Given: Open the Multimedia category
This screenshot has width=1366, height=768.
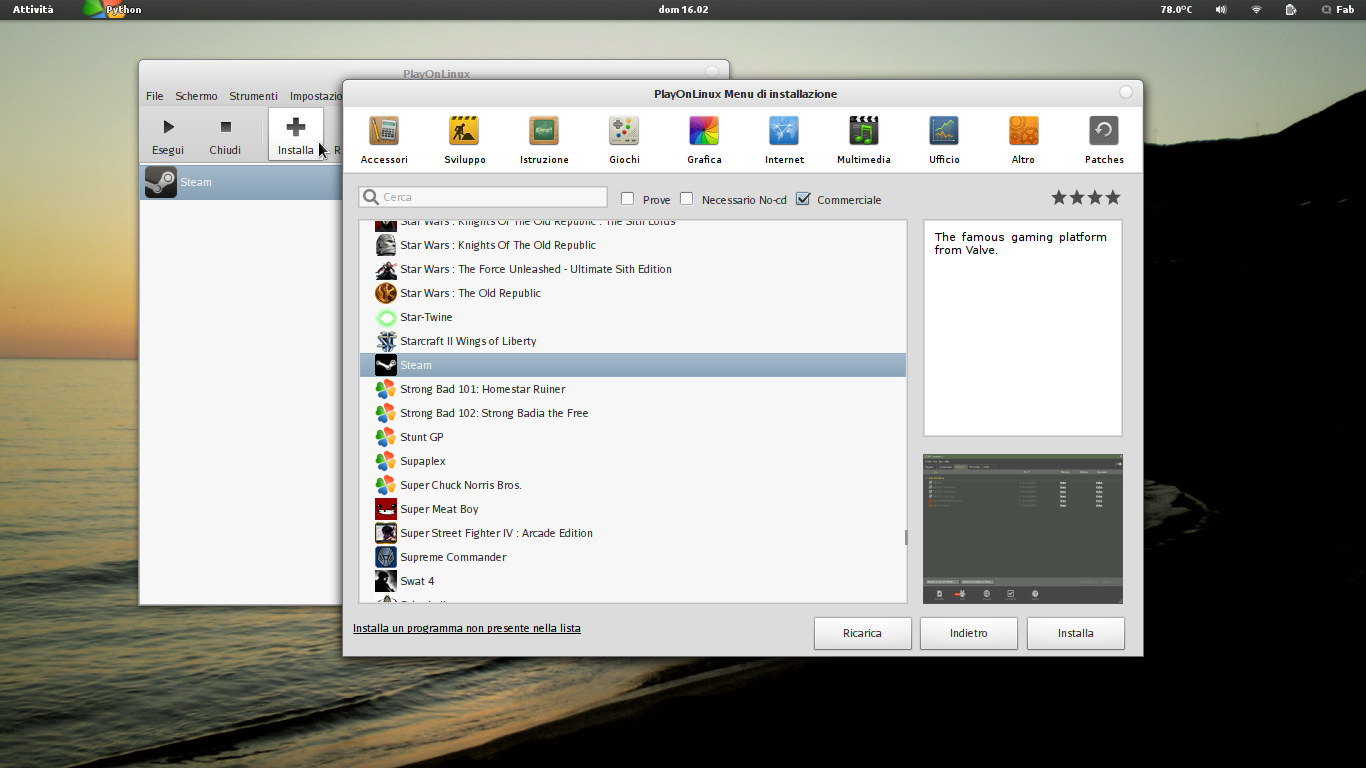Looking at the screenshot, I should (864, 140).
